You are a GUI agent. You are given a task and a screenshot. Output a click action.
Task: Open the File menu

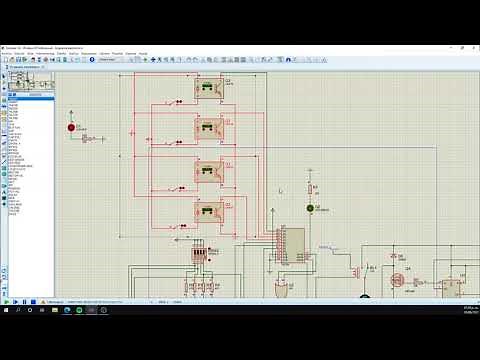point(7,53)
